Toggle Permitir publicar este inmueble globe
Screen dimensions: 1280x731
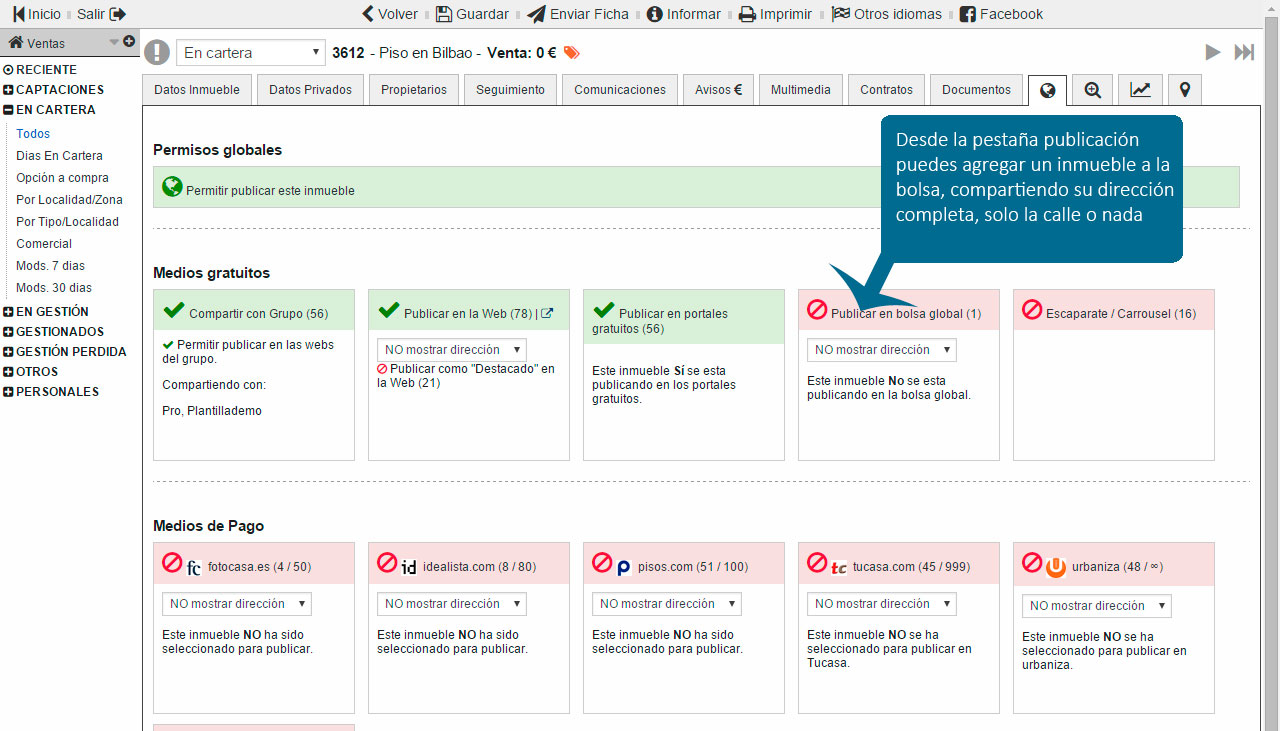[172, 187]
